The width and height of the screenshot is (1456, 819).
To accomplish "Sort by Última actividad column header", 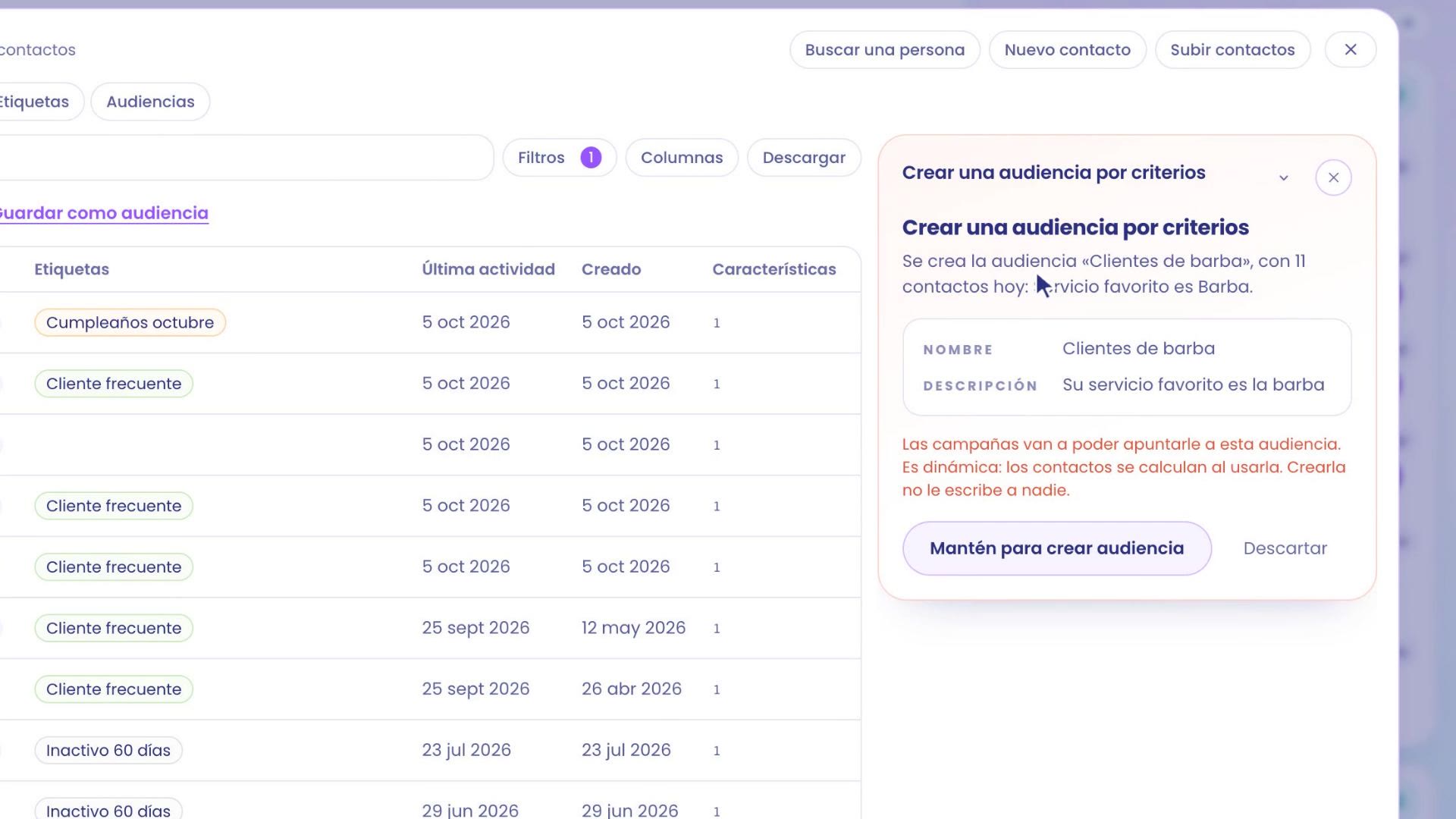I will (488, 269).
